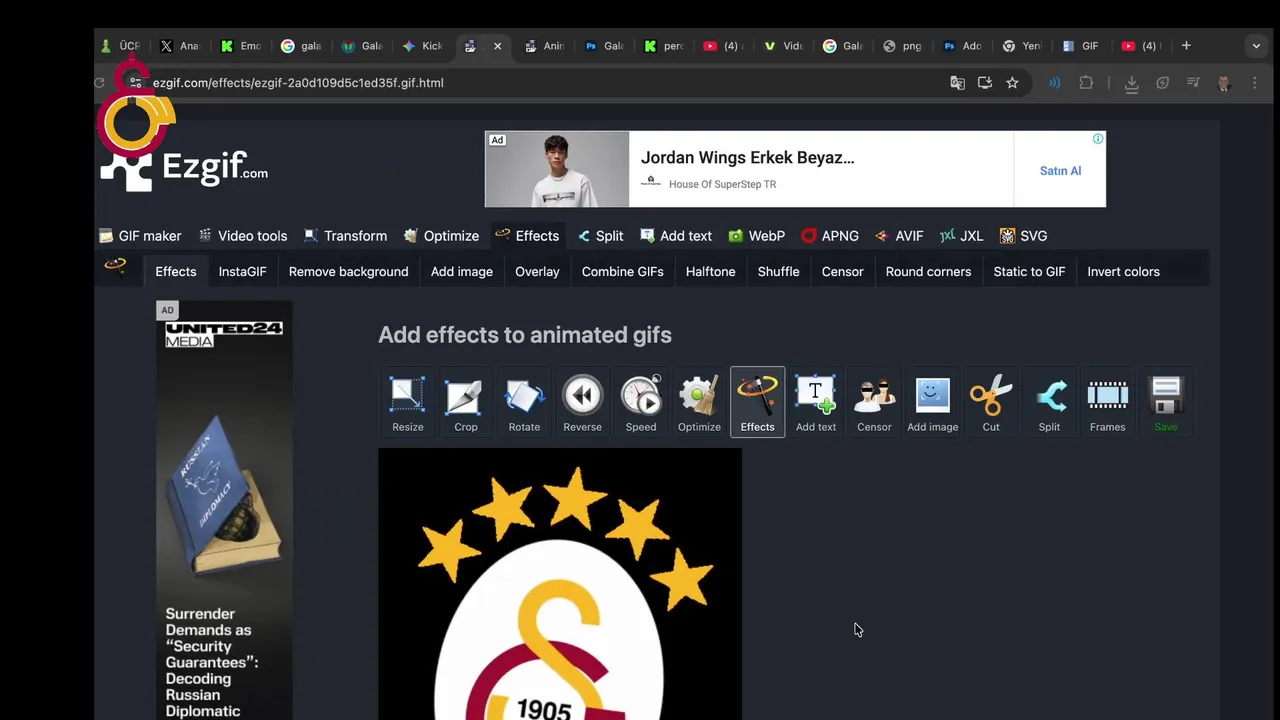
Task: Open the AVIF menu
Action: (x=899, y=236)
